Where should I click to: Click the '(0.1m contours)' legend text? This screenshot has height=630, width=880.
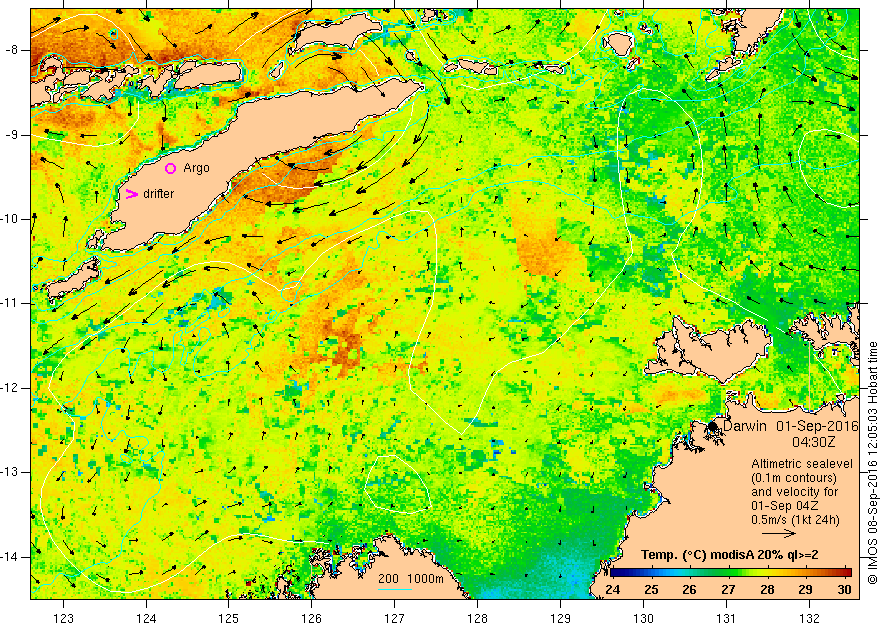(794, 478)
